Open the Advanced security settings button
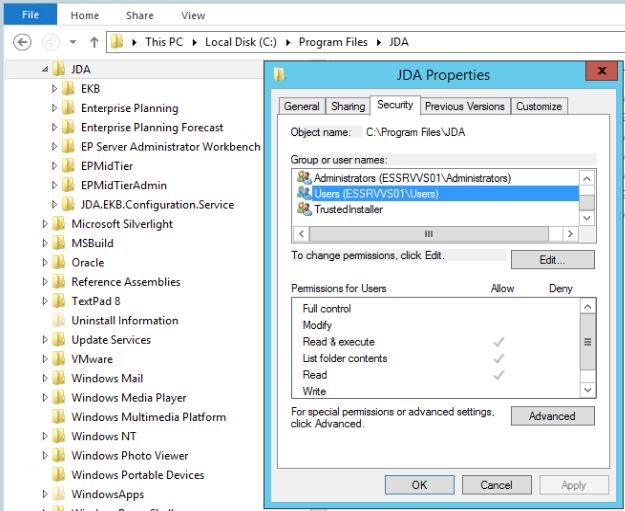Viewport: 625px width, 511px height. 552,416
